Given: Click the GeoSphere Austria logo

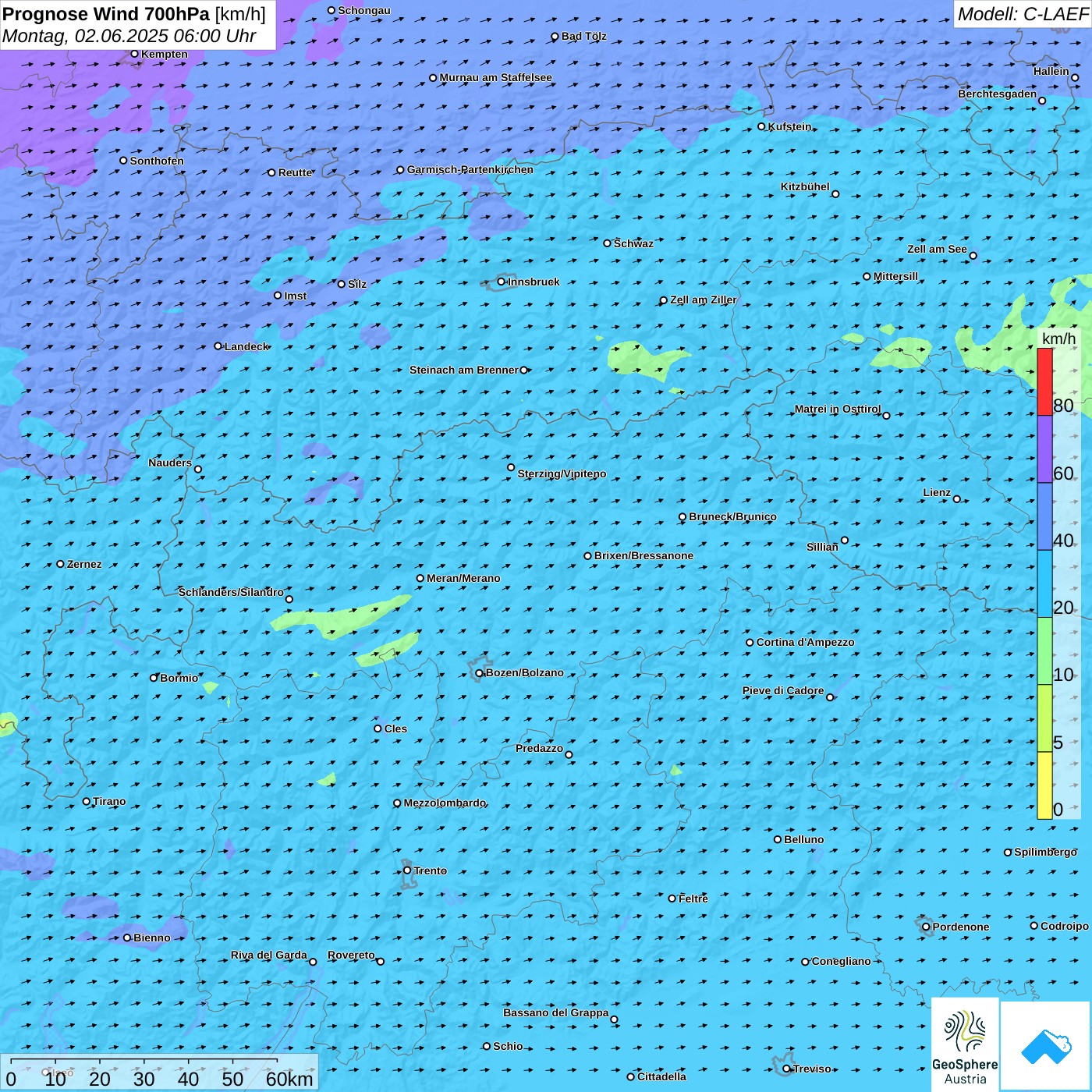Looking at the screenshot, I should (965, 1044).
